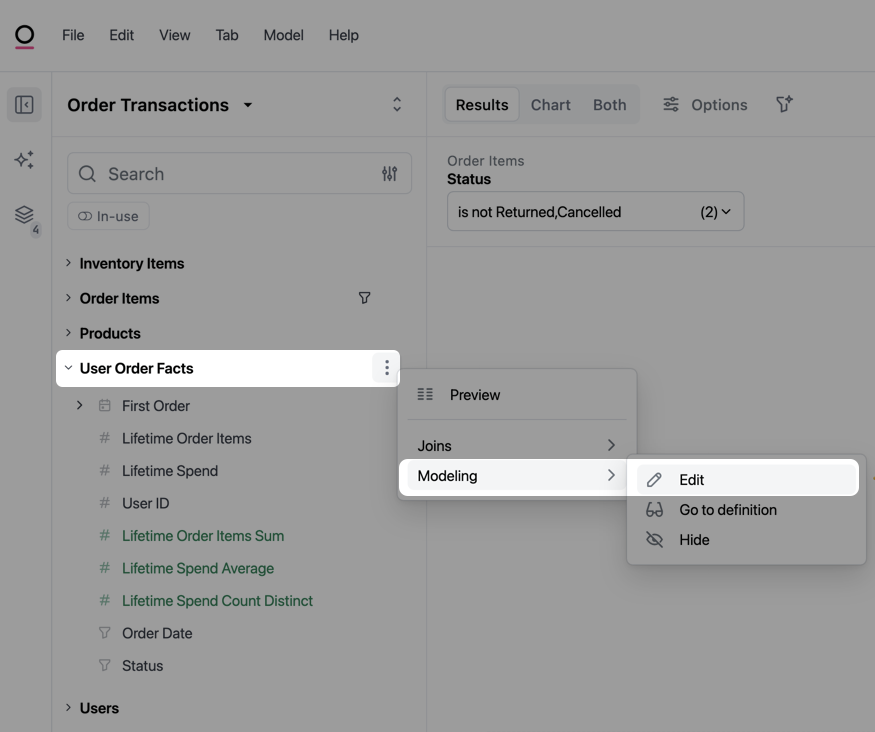Viewport: 875px width, 732px height.
Task: Toggle the In-use fields filter
Action: (109, 216)
